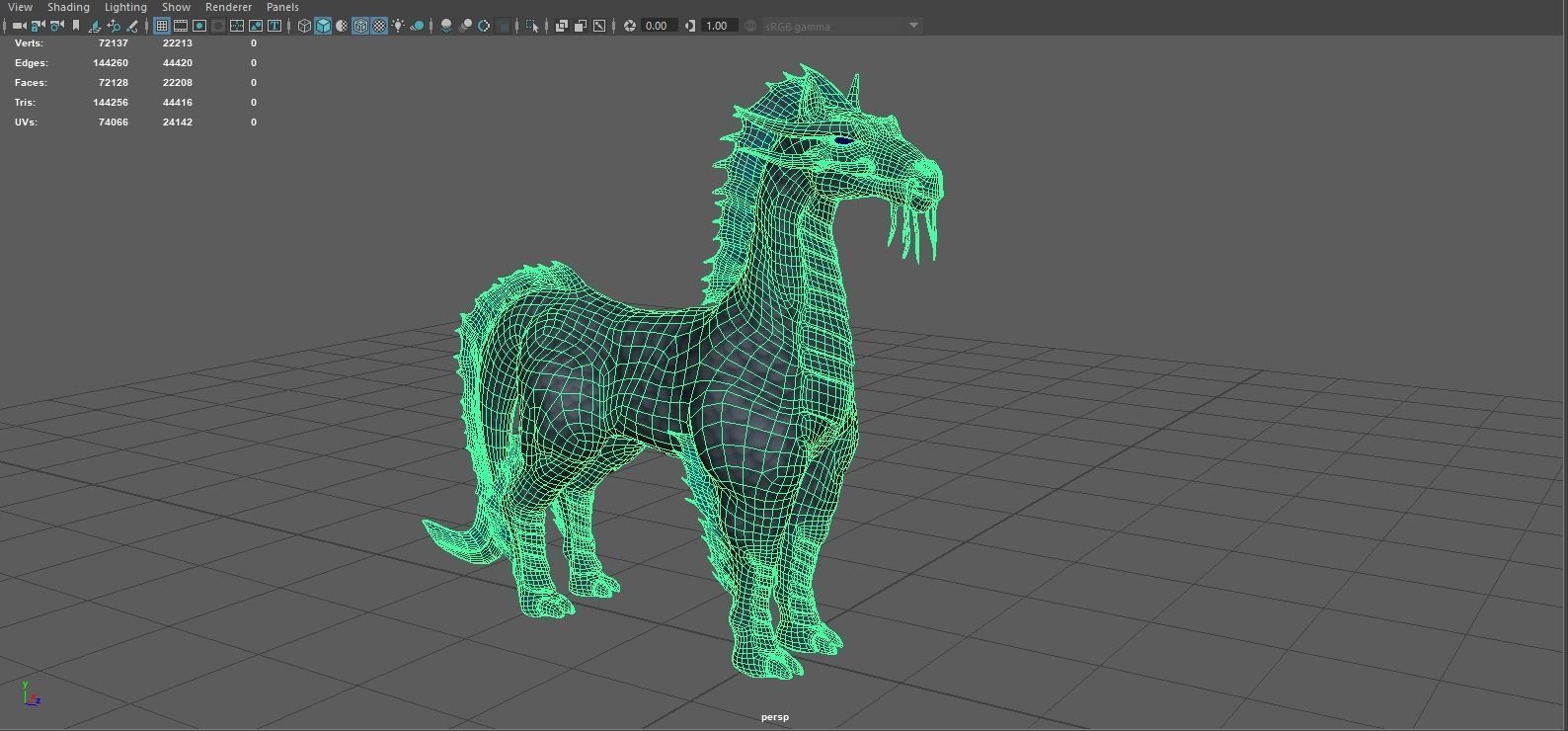
Task: Click the Exposure aperture icon
Action: point(630,26)
